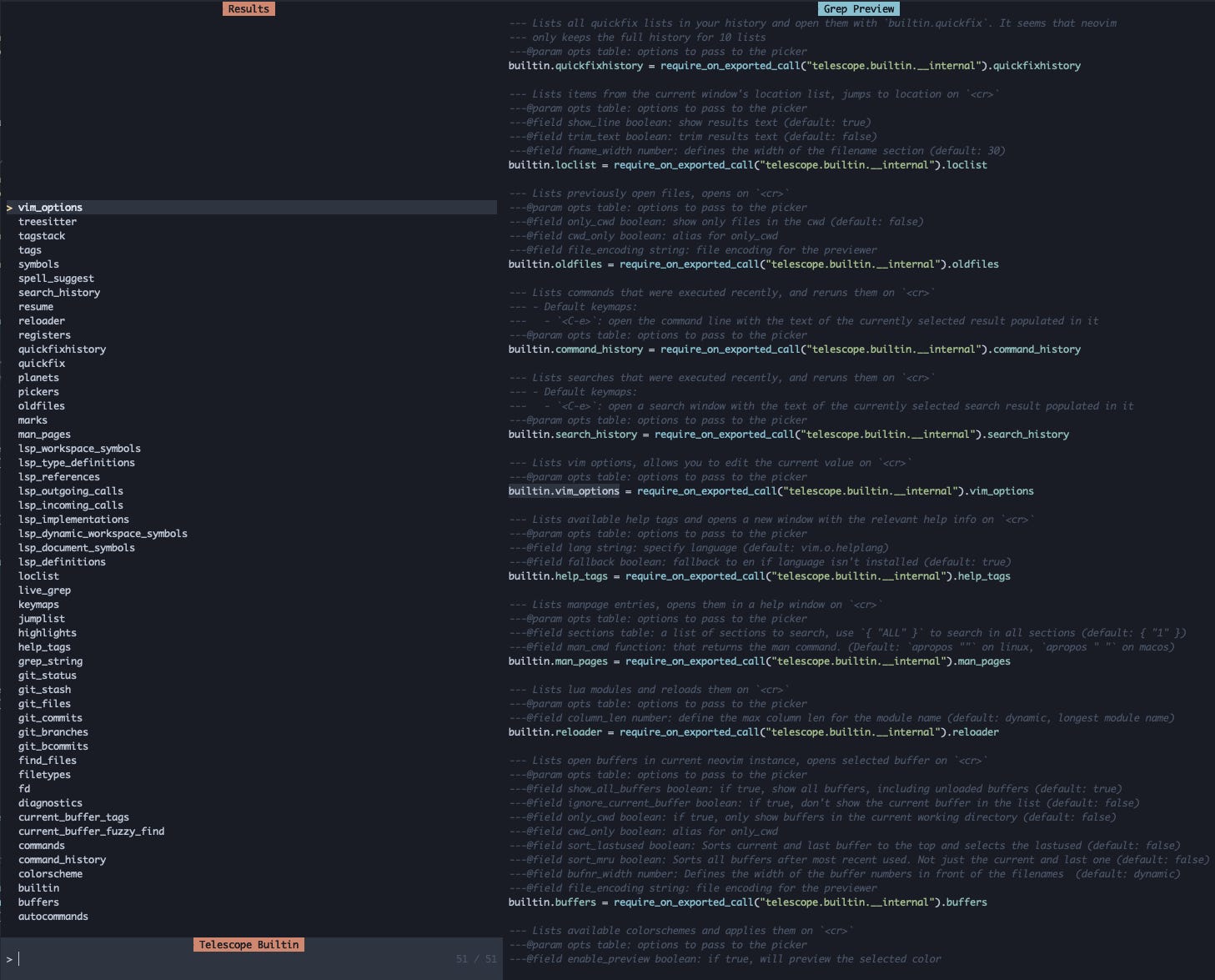Pick lsp_type_definitions from the list
Screen dimensions: 1215x980
(77, 463)
